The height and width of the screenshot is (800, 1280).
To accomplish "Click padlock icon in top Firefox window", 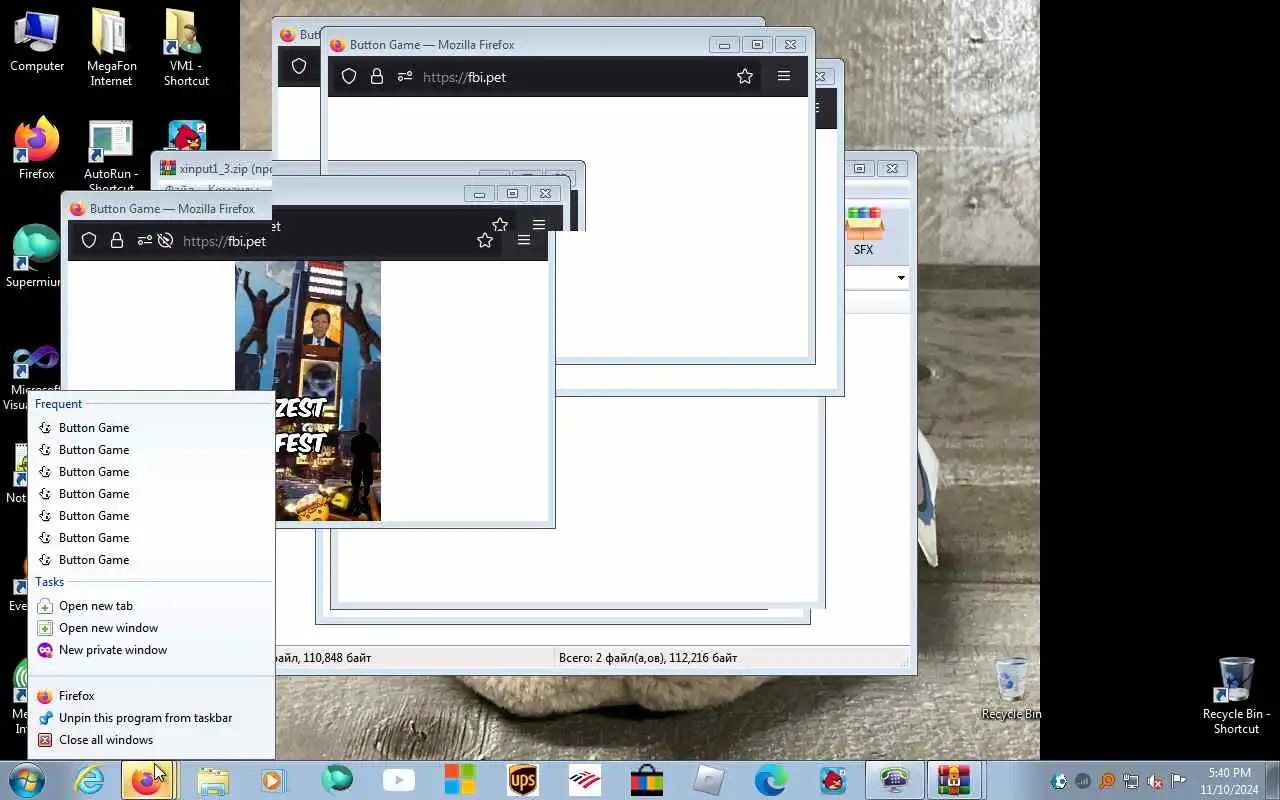I will (377, 76).
